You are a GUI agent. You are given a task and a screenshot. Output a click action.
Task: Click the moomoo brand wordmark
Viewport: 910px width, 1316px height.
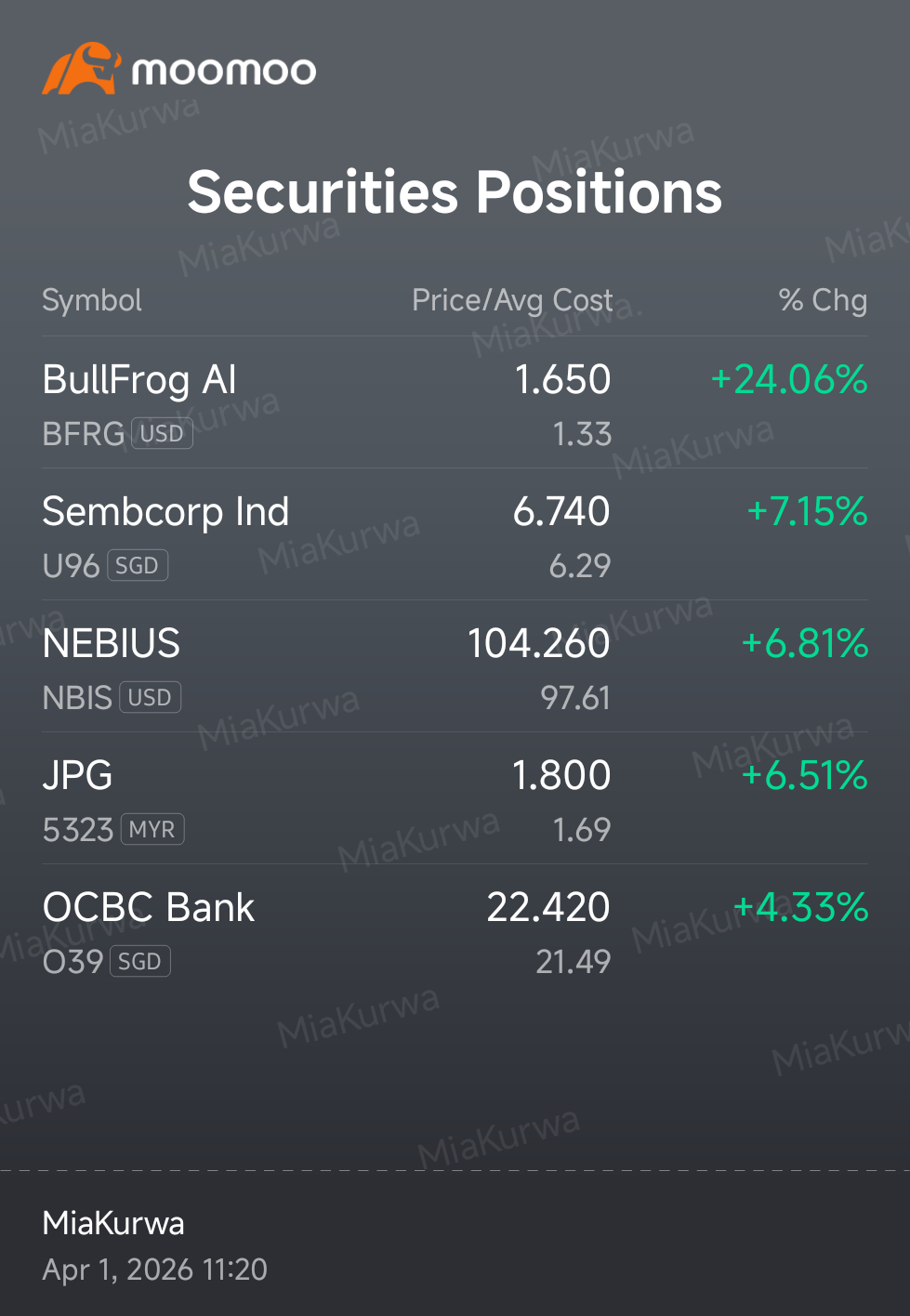(224, 71)
